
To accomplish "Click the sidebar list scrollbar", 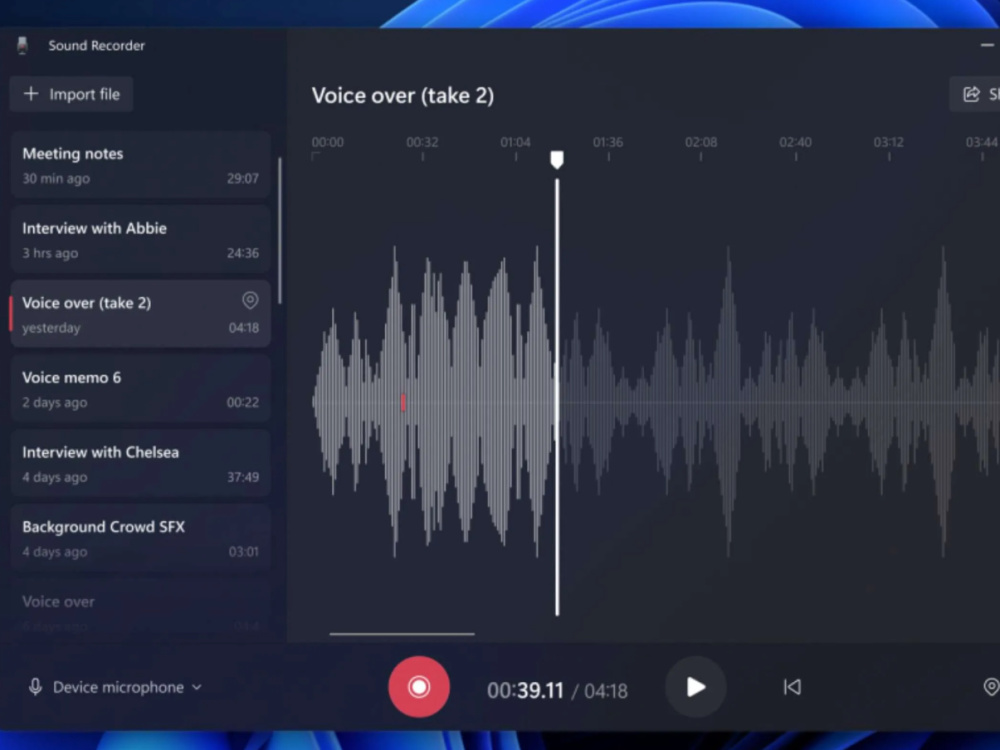I will [x=279, y=230].
